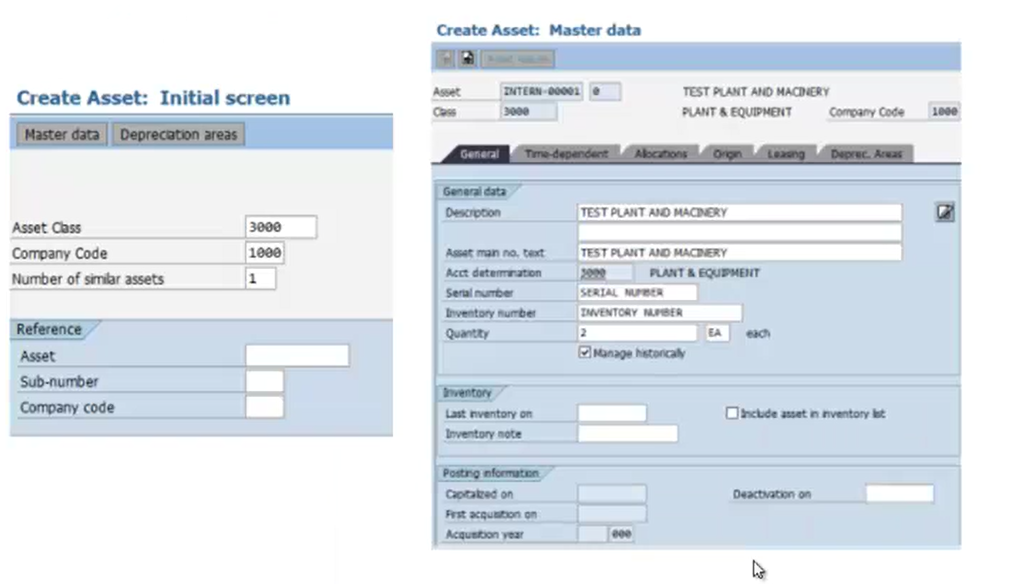
Task: Open the Allocations tab
Action: pyautogui.click(x=661, y=154)
